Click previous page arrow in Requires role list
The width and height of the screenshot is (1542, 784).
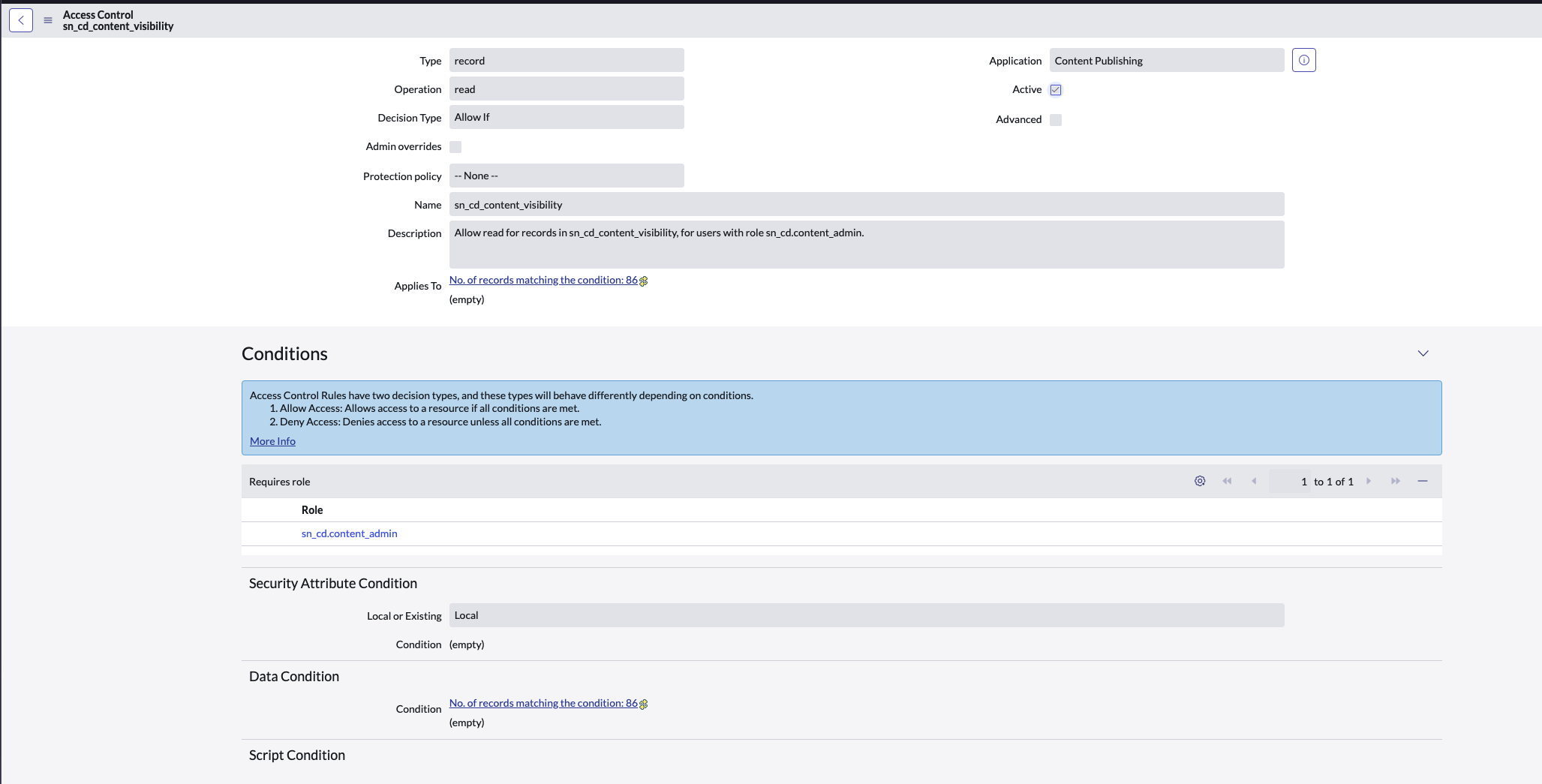1254,481
